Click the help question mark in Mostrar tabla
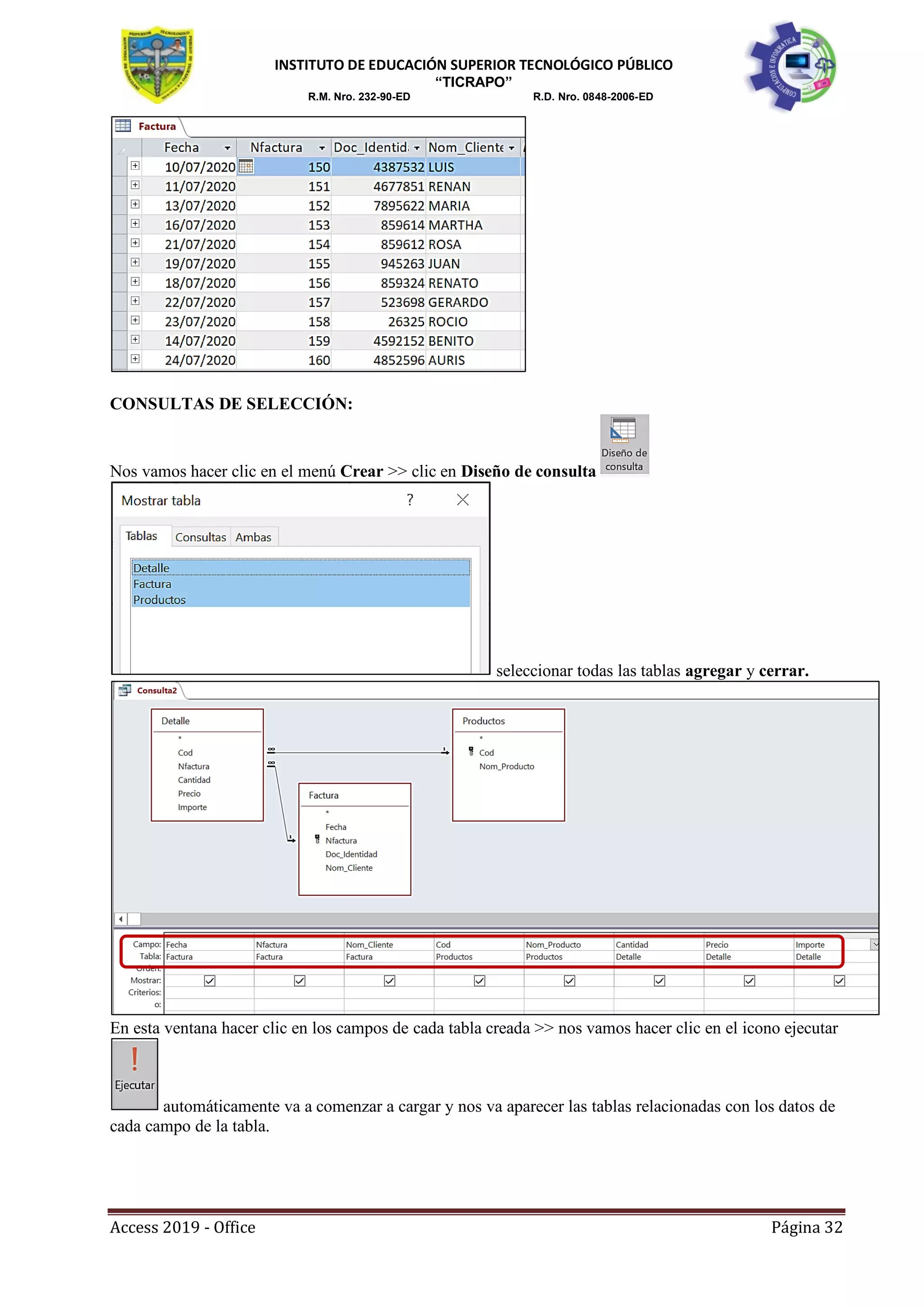This screenshot has height=1307, width=924. coord(410,500)
